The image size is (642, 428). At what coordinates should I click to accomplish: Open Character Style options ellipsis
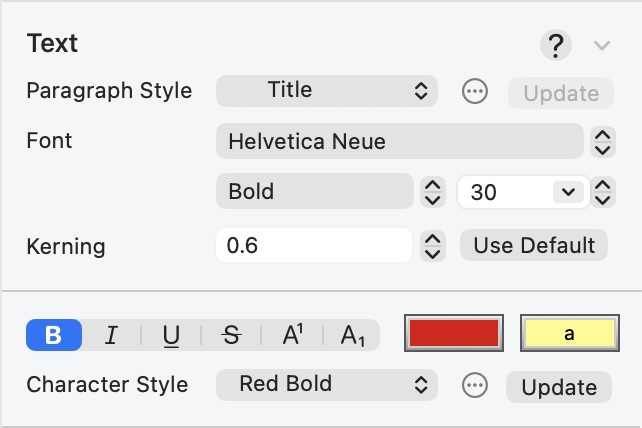coord(475,385)
